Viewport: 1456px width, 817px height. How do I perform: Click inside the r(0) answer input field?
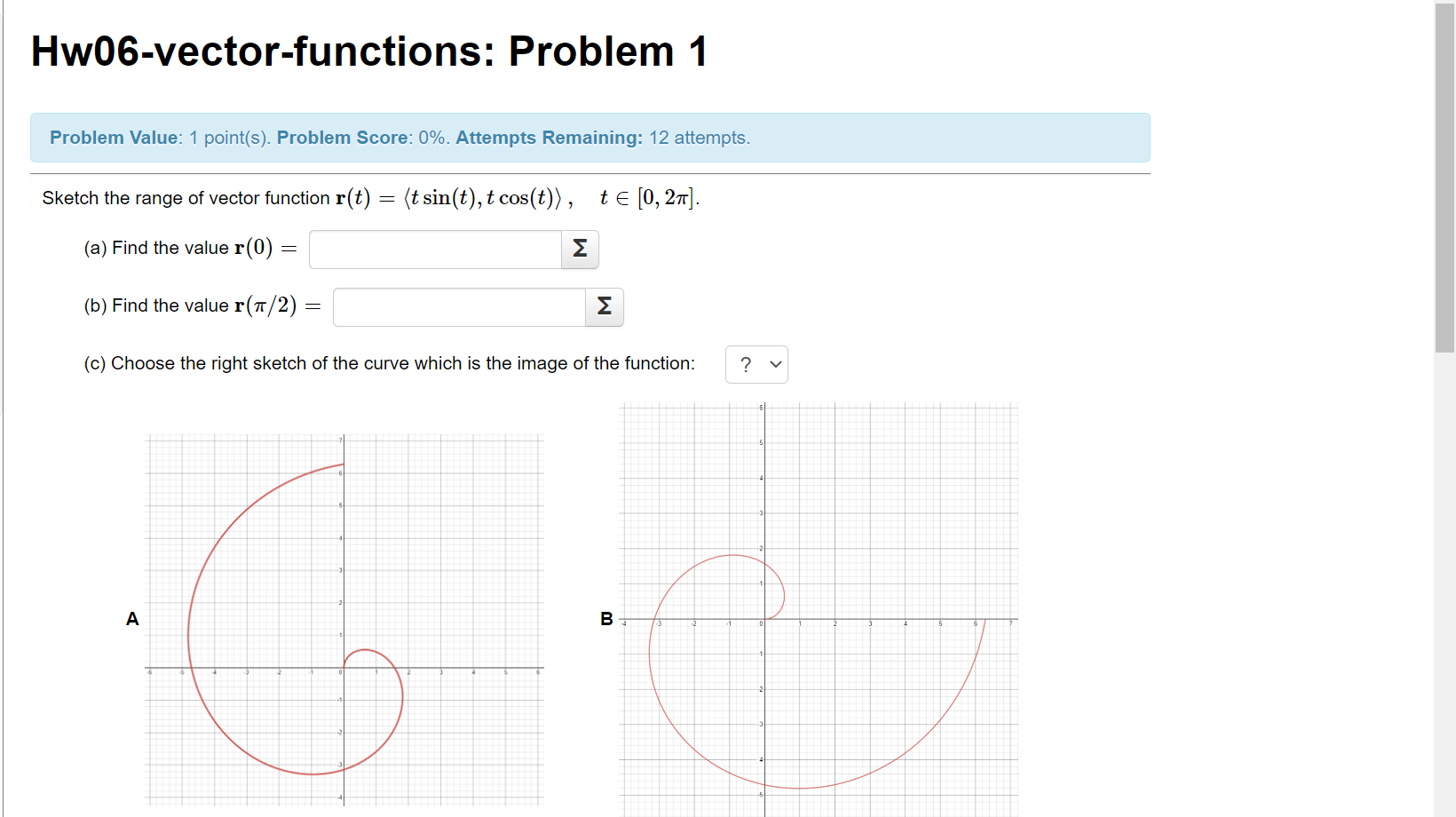coord(433,250)
